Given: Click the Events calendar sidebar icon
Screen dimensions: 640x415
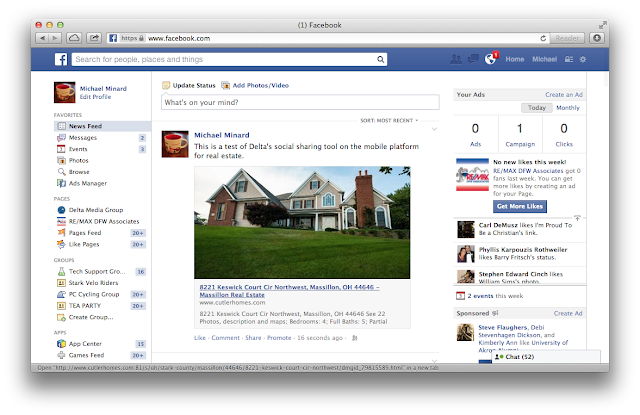Looking at the screenshot, I should 61,149.
